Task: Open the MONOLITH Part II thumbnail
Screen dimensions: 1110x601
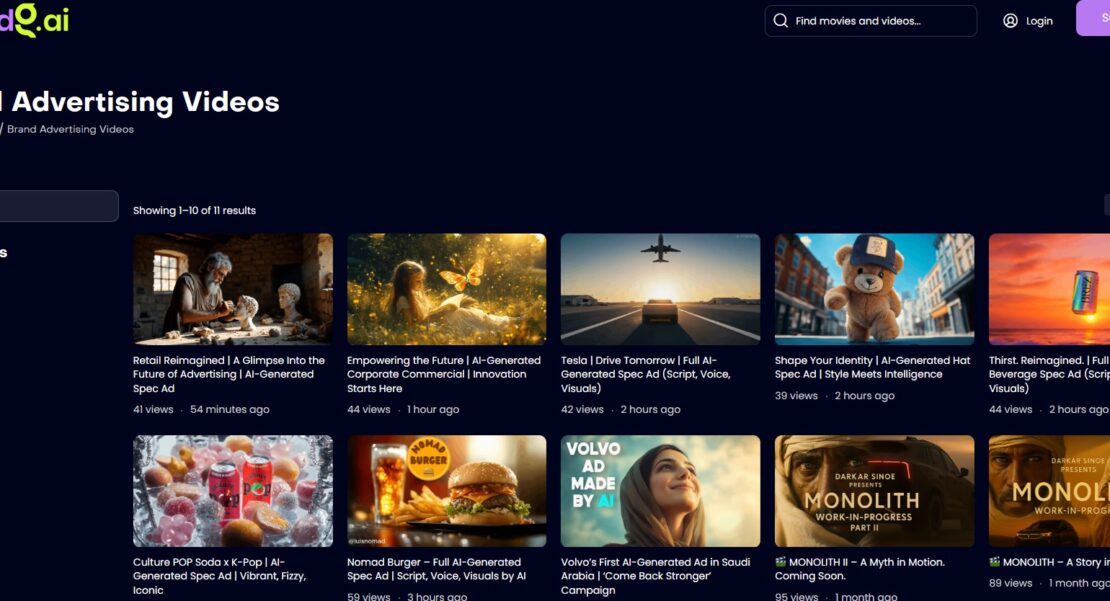Action: (874, 491)
